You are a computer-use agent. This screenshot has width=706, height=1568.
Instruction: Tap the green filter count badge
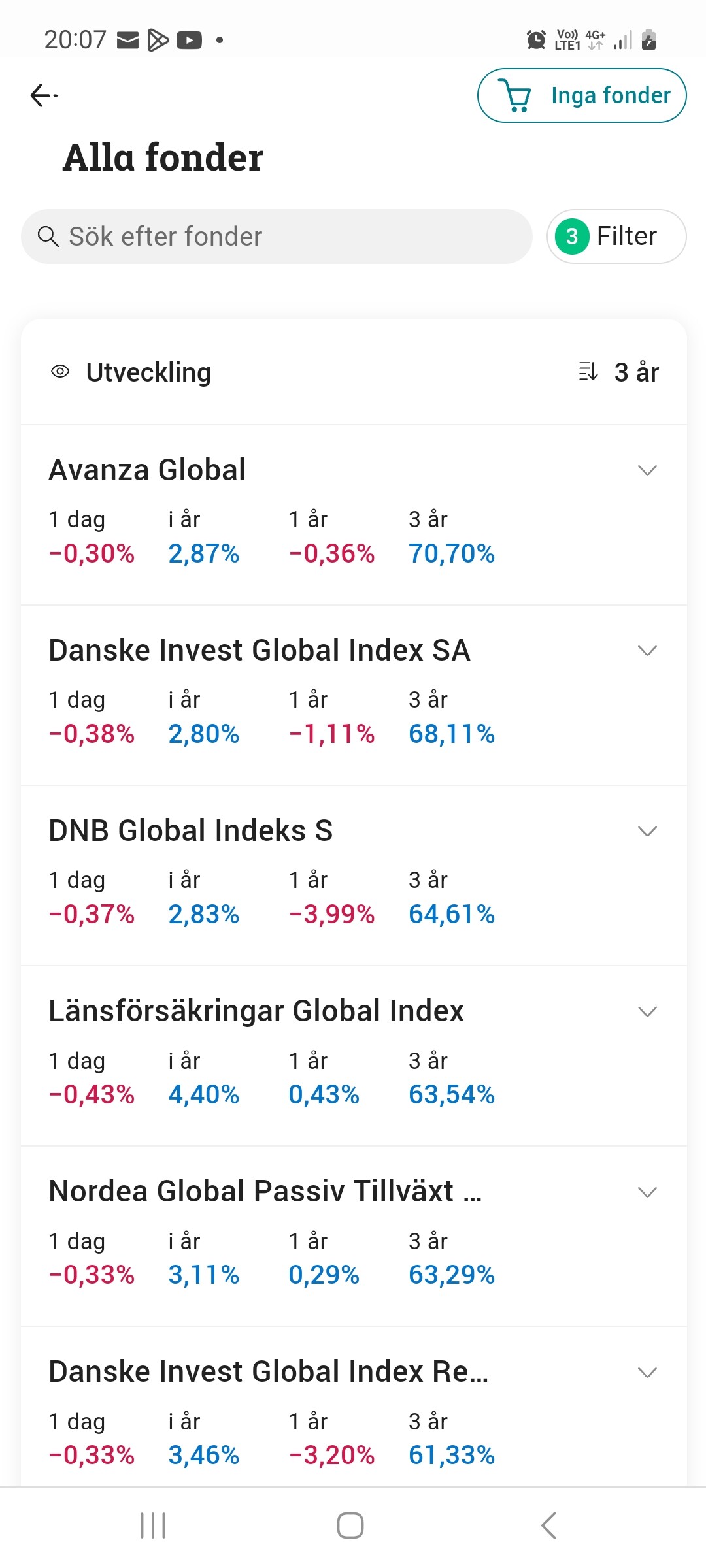pyautogui.click(x=572, y=237)
